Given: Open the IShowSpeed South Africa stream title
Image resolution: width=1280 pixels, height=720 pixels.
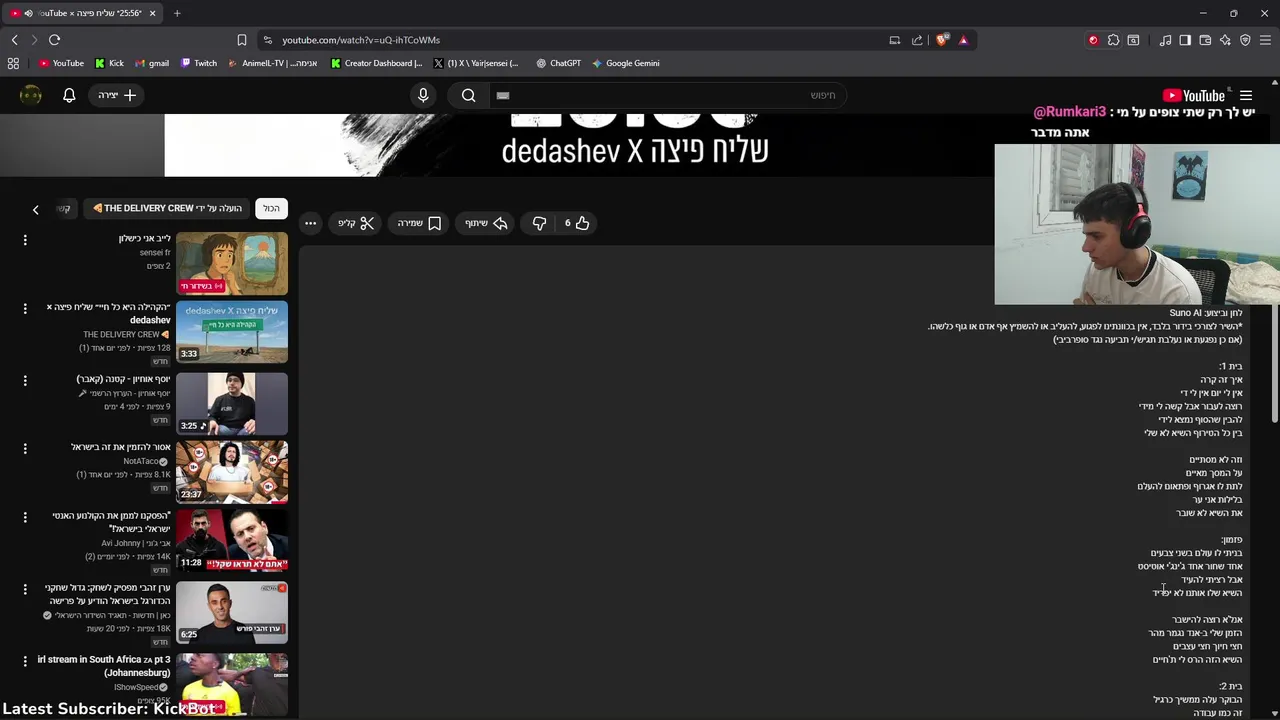Looking at the screenshot, I should (x=104, y=666).
